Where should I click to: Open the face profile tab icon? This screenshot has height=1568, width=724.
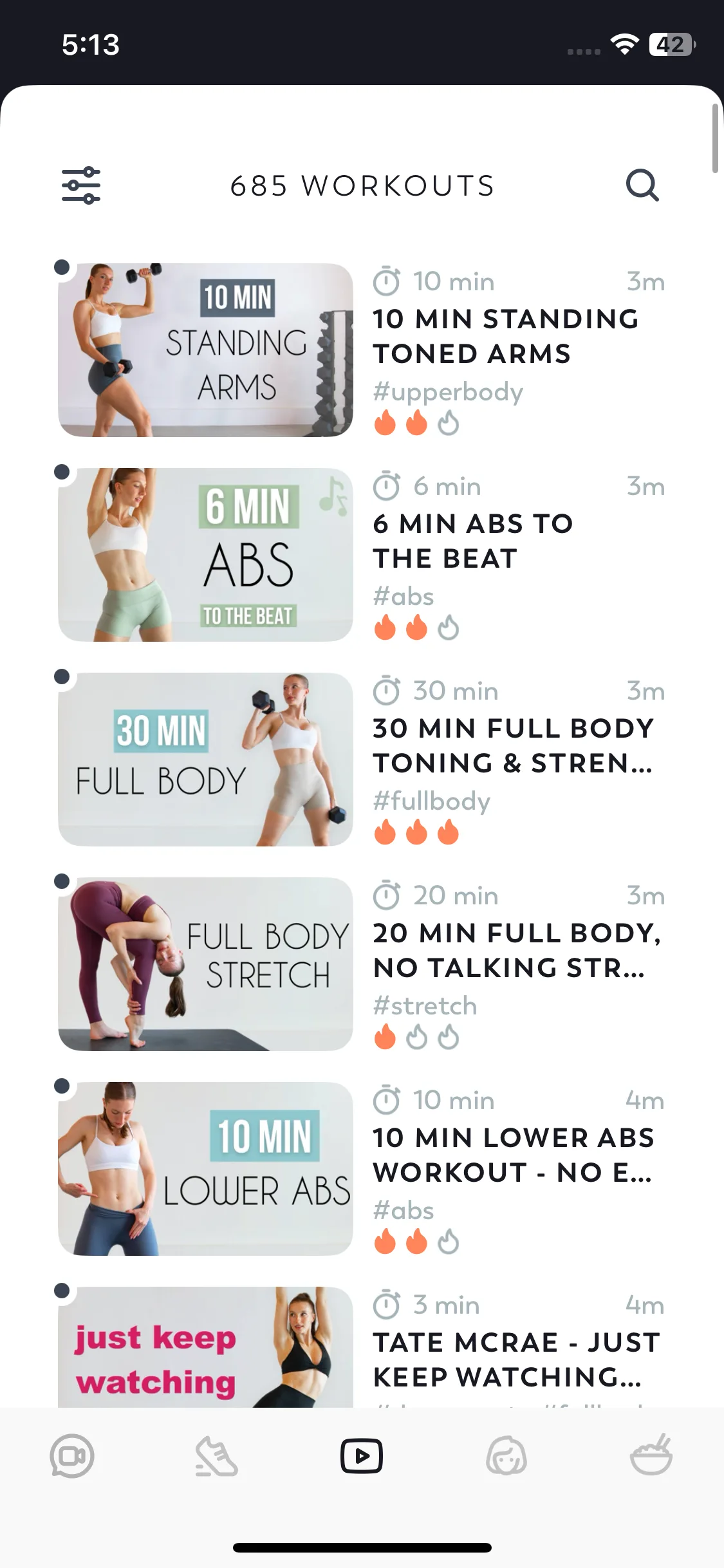(x=506, y=1456)
